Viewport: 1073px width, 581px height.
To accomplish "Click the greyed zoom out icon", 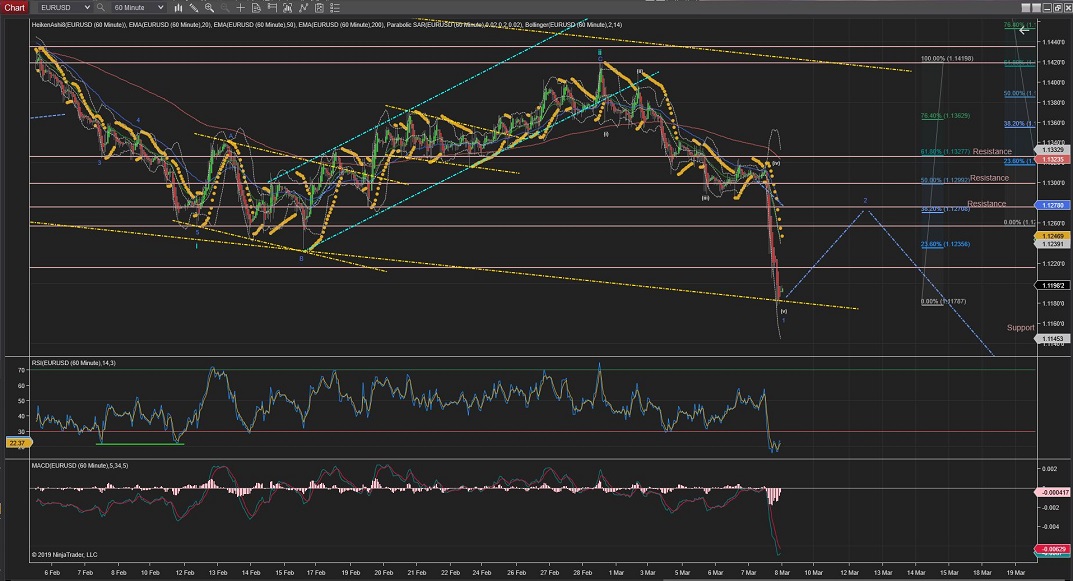I will tap(224, 8).
